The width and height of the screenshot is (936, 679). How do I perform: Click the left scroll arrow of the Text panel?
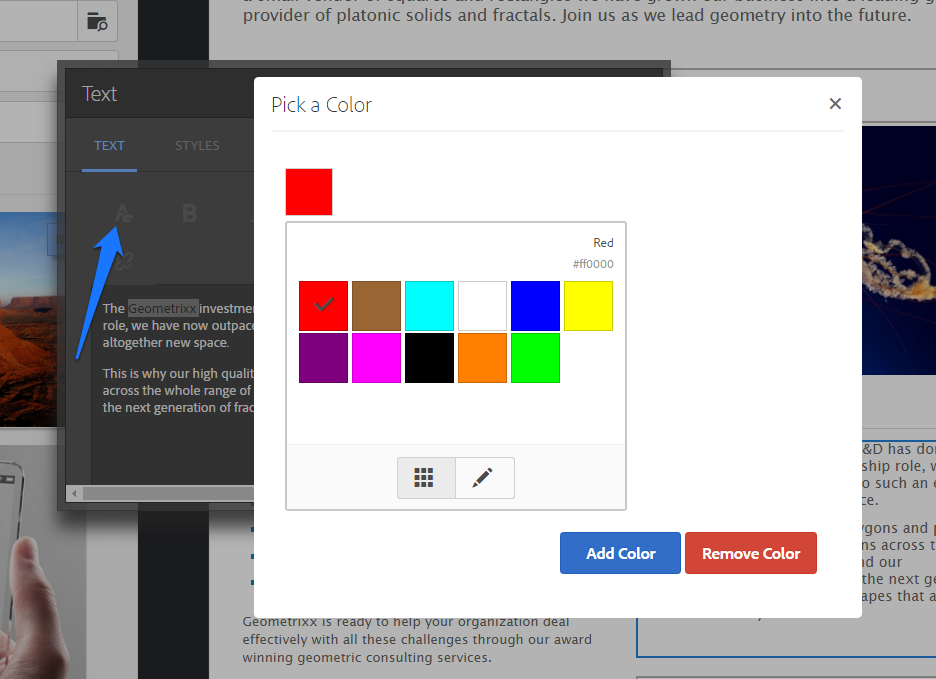[x=74, y=493]
